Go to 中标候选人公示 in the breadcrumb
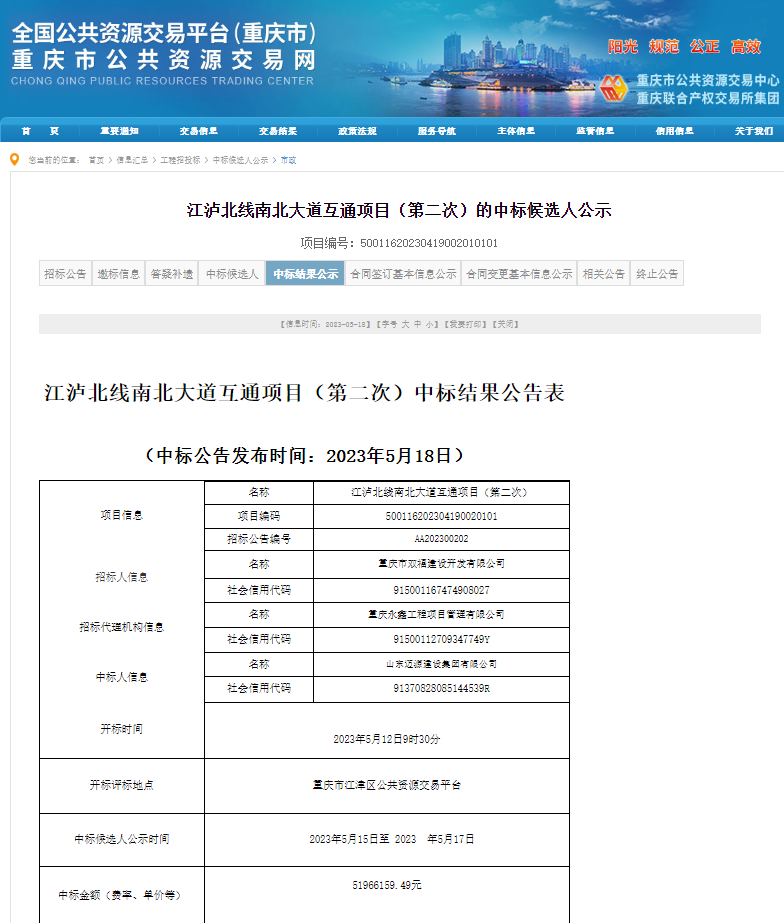This screenshot has height=923, width=784. click(240, 160)
